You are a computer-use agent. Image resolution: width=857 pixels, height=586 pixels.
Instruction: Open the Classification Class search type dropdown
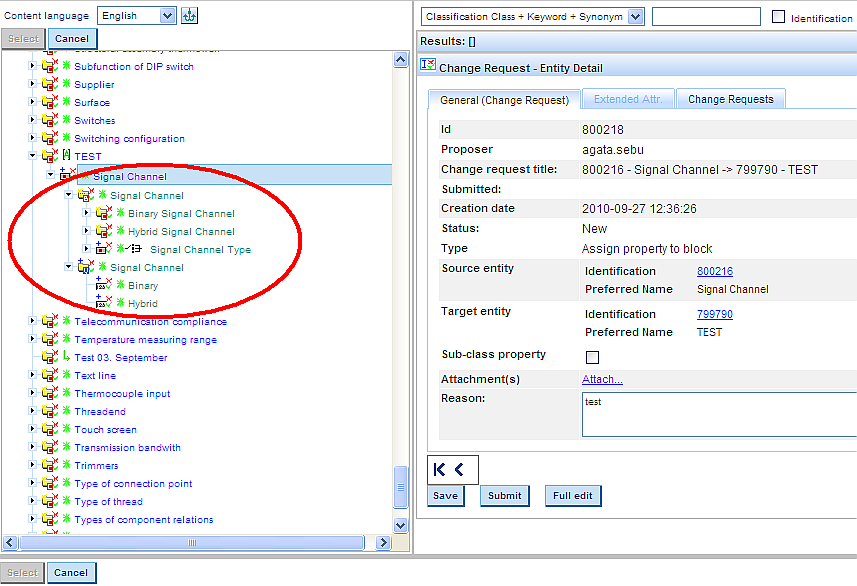click(636, 17)
